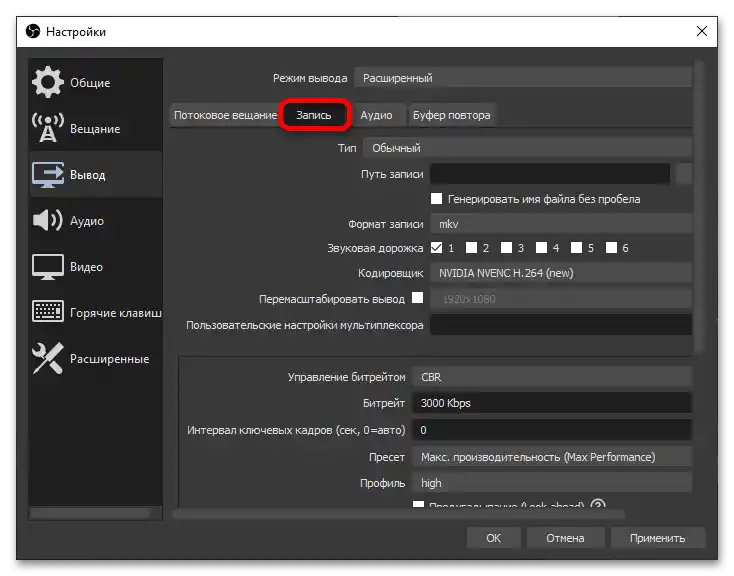
Task: Open the Видео monitor icon
Action: (47, 266)
